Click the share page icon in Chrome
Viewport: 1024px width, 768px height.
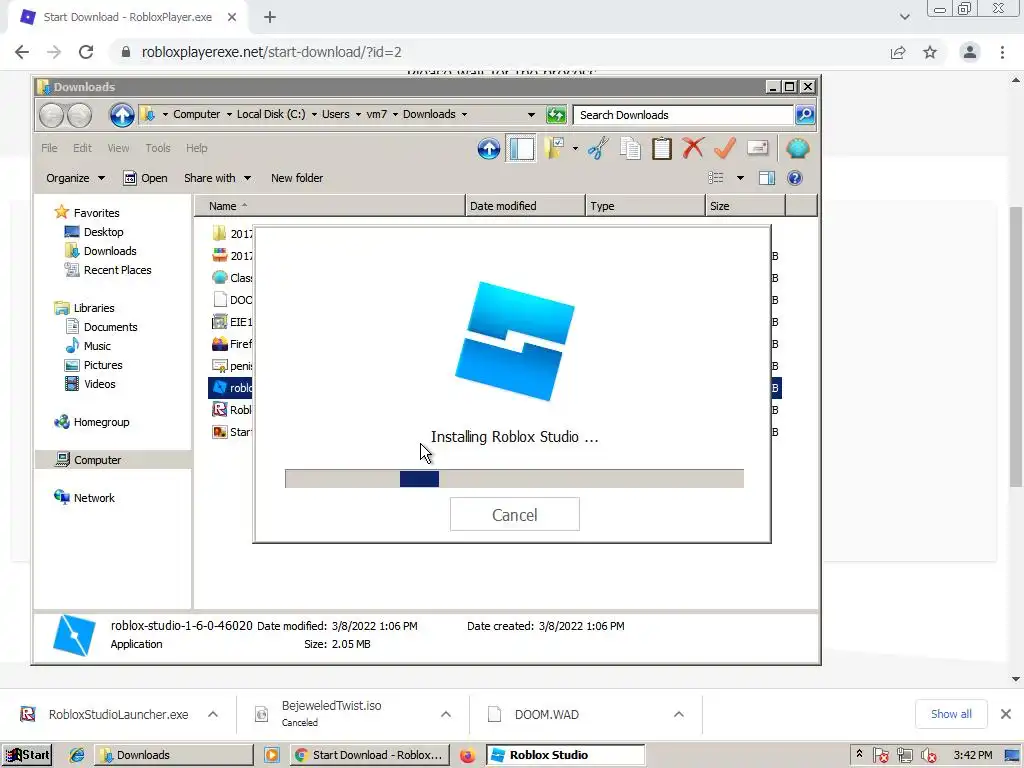898,52
